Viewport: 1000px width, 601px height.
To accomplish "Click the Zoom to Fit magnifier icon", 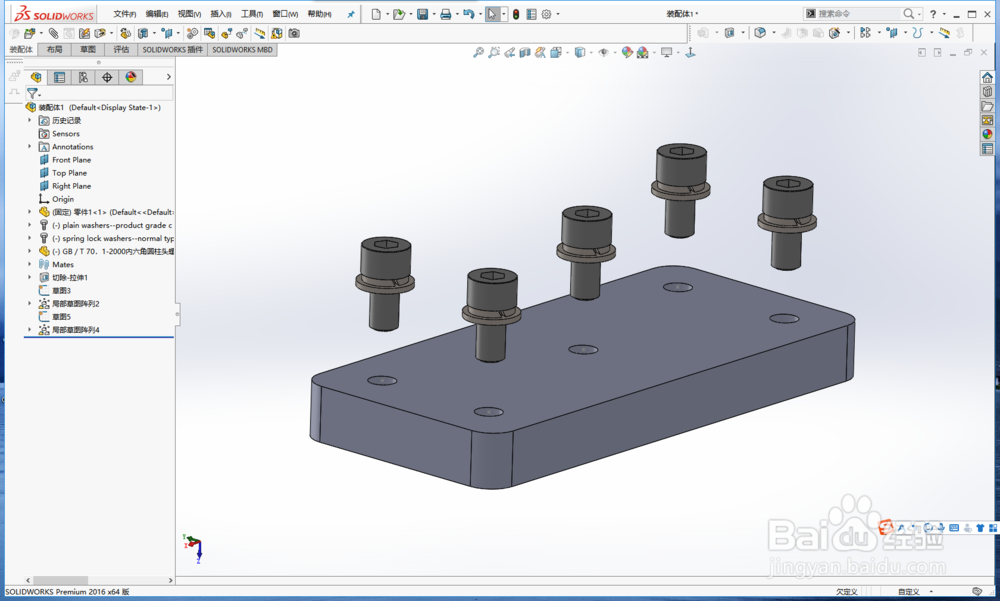I will 478,52.
